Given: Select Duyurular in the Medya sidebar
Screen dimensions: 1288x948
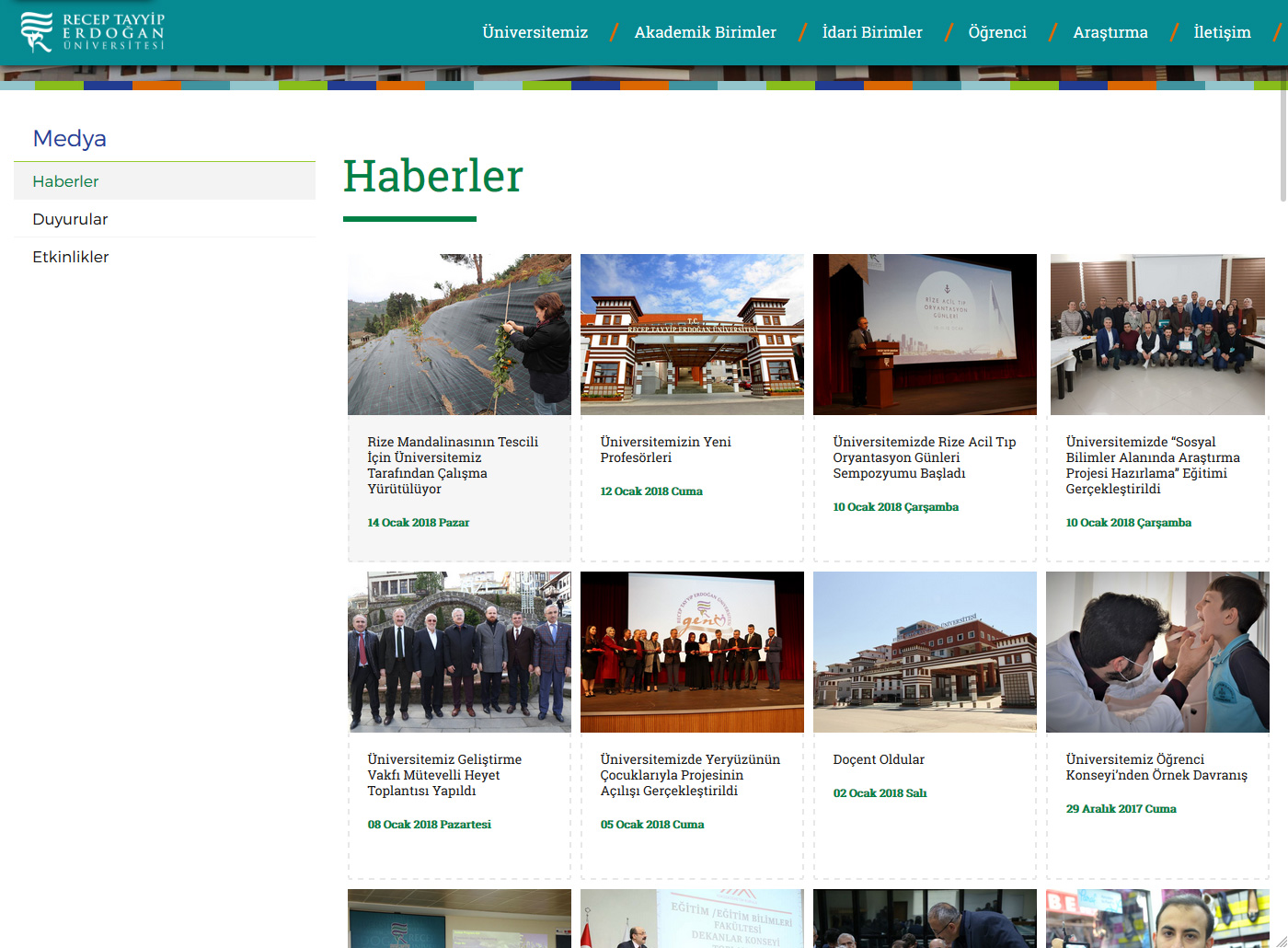Looking at the screenshot, I should coord(70,219).
